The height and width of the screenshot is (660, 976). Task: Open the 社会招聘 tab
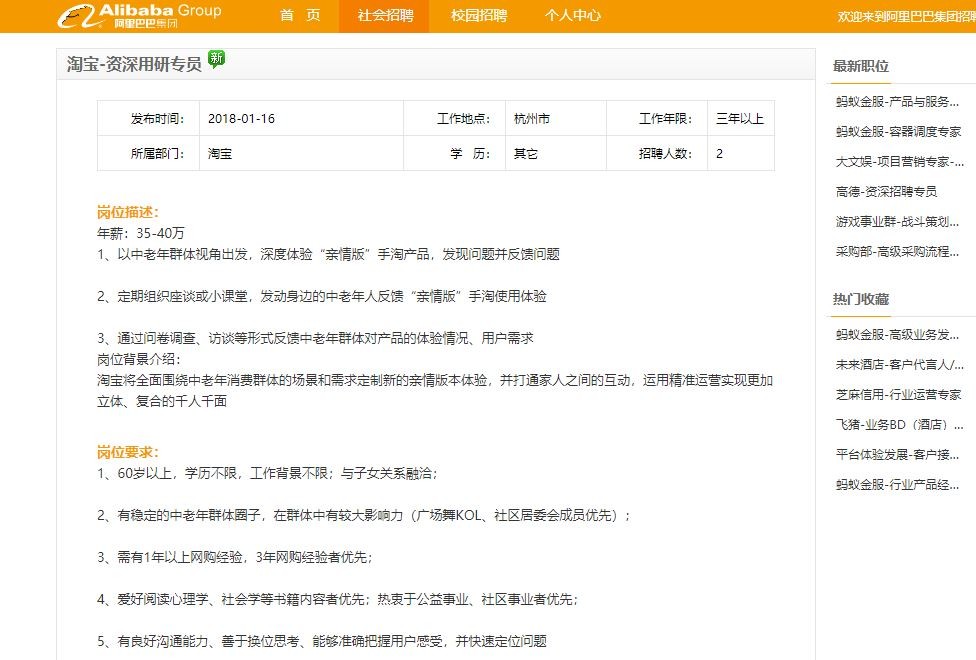(384, 16)
